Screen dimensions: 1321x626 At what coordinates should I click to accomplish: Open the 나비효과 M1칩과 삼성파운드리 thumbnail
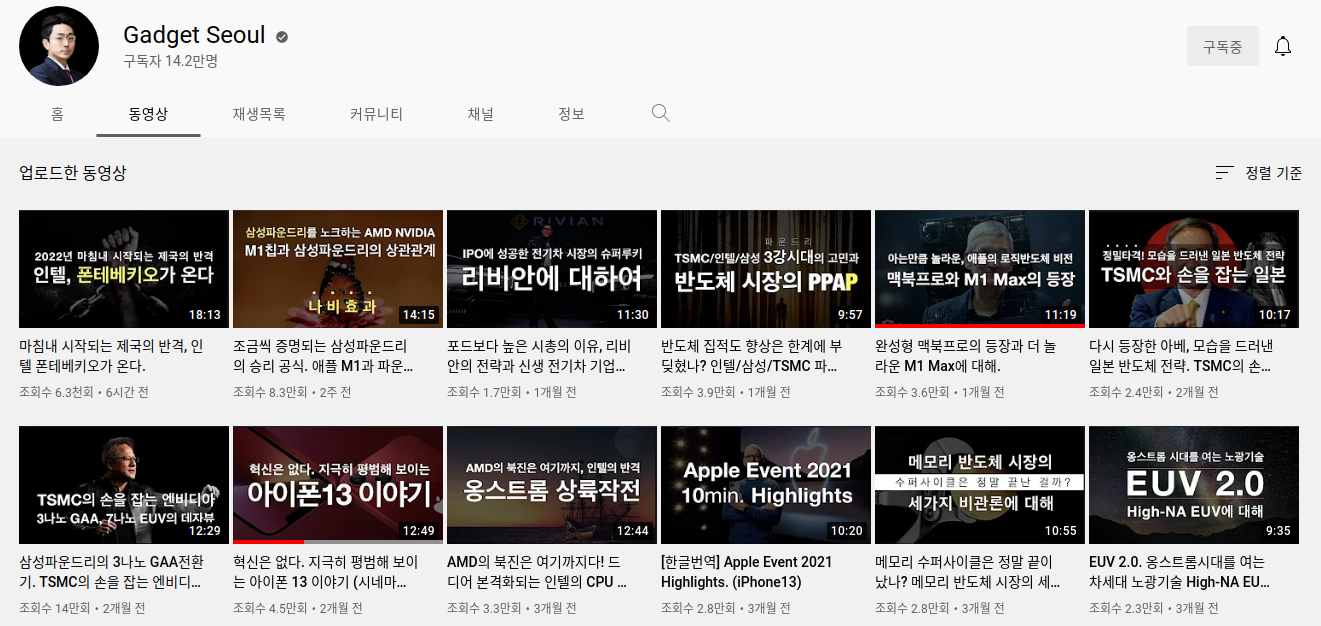click(338, 269)
